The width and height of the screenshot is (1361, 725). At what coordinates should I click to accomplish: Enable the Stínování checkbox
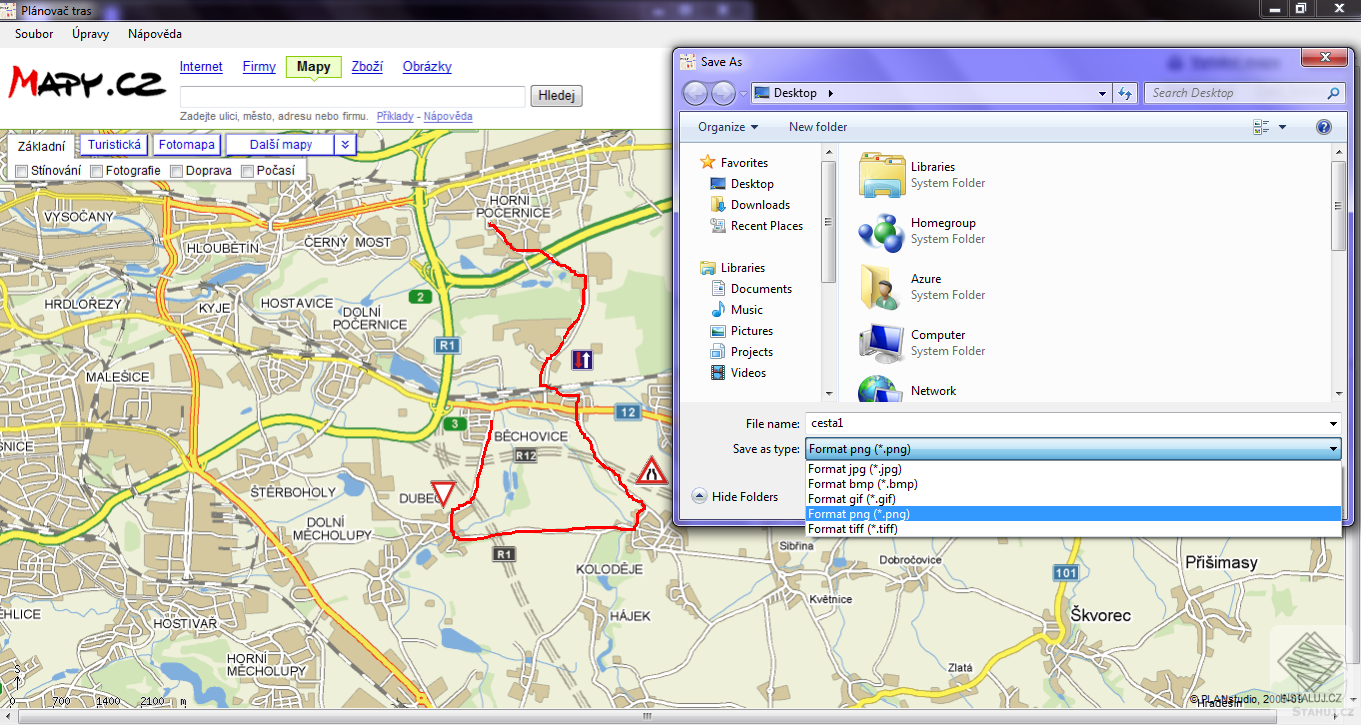point(21,170)
